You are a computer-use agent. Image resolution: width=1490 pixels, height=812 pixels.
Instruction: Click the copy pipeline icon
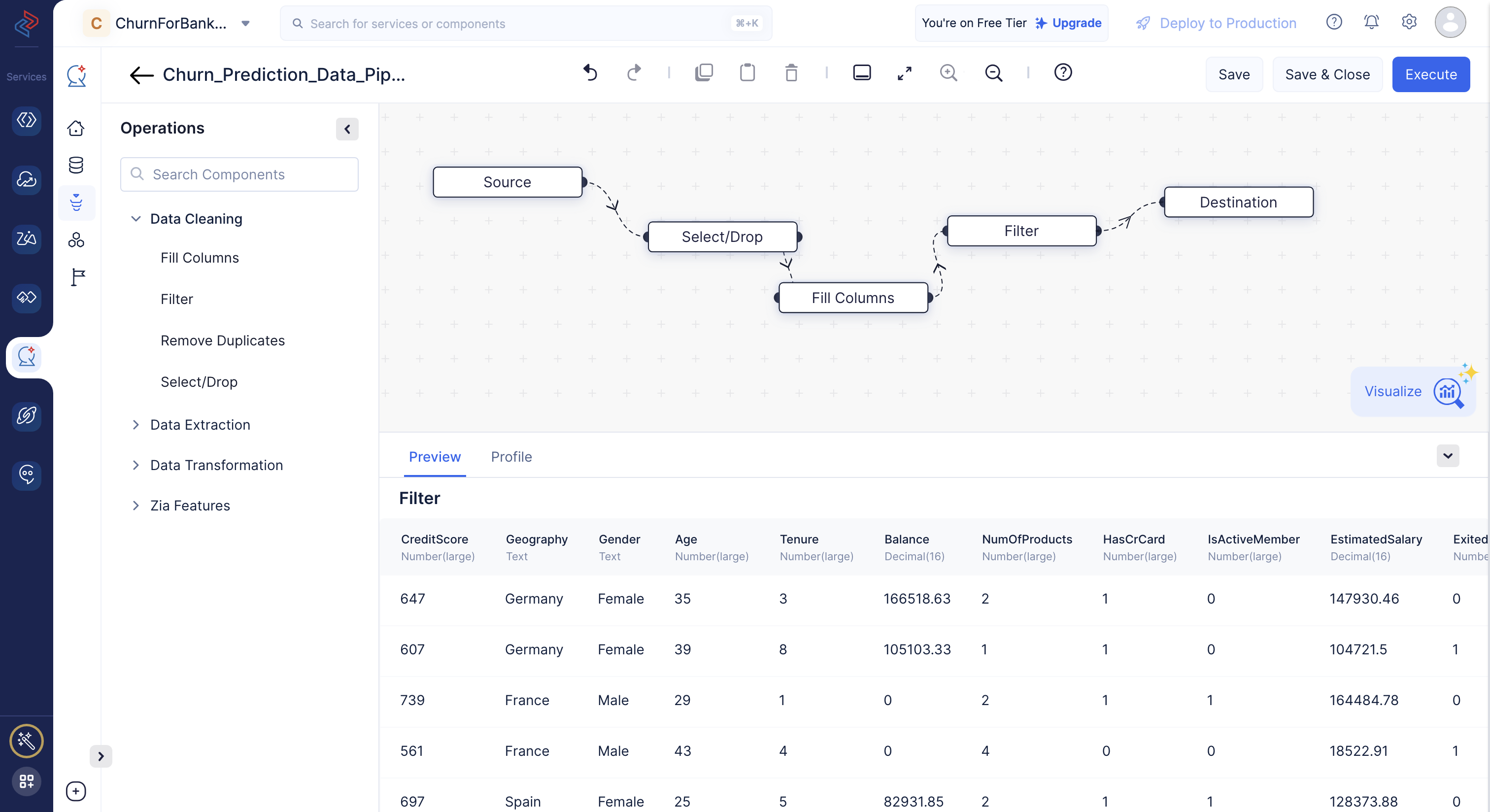[x=704, y=72]
